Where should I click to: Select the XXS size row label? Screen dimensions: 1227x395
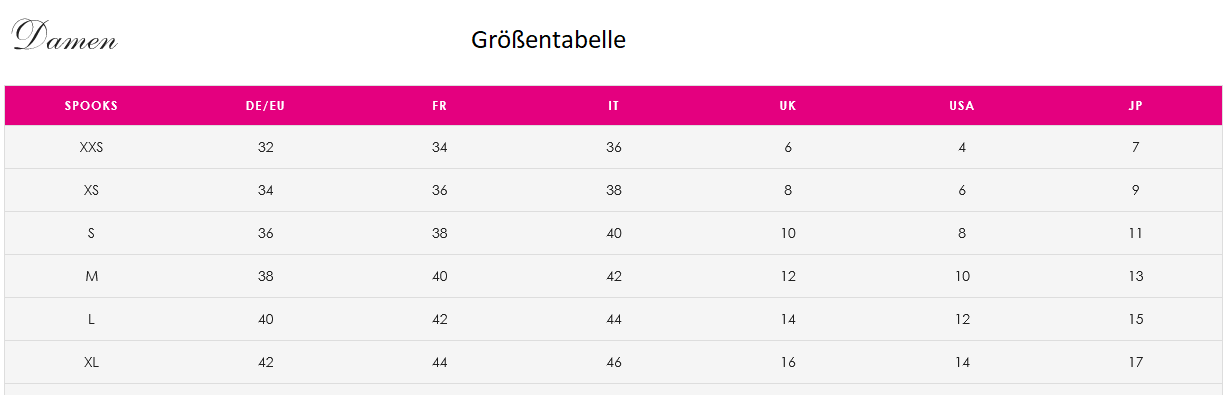click(91, 147)
